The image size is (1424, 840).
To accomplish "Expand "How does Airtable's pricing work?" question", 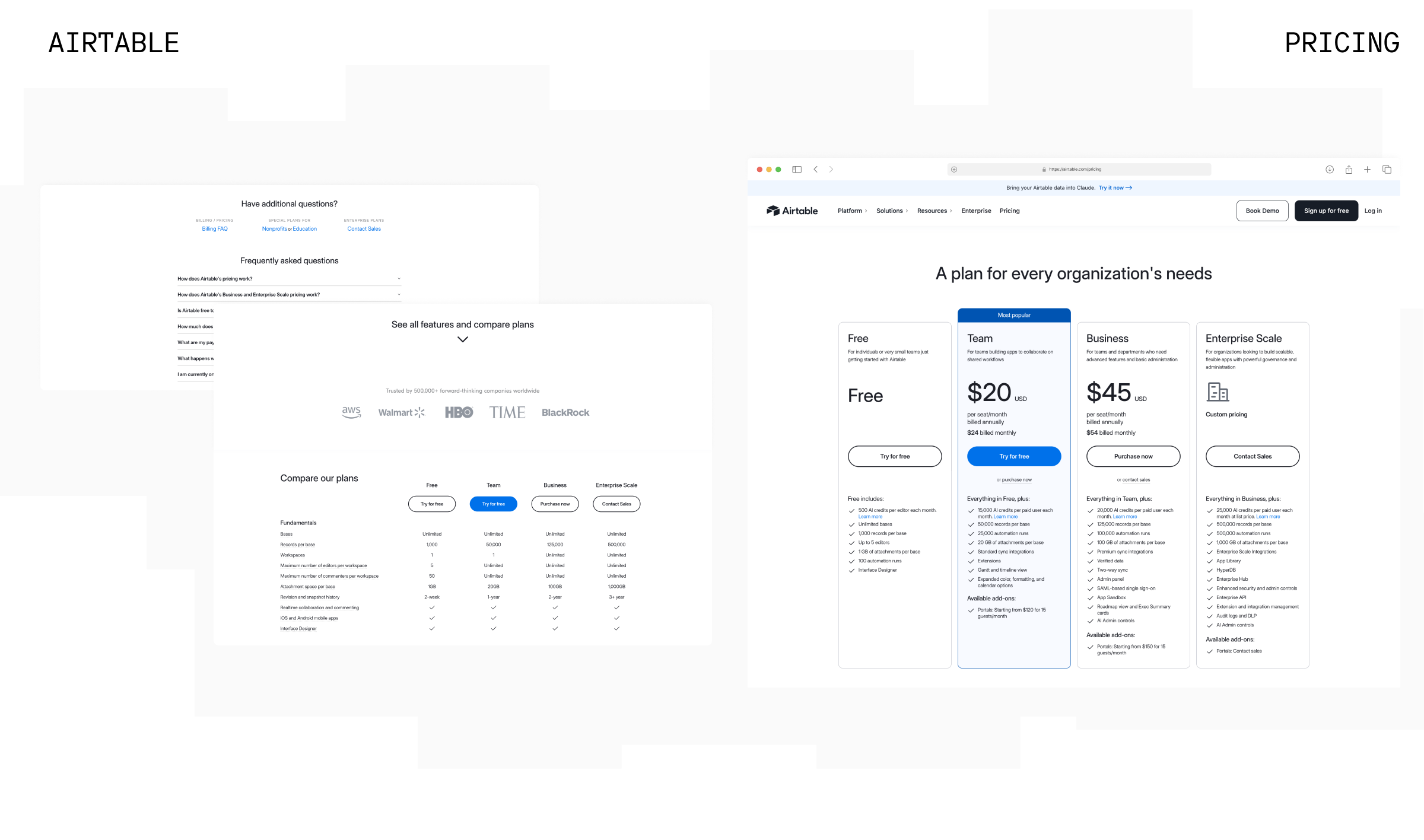I will [x=290, y=279].
